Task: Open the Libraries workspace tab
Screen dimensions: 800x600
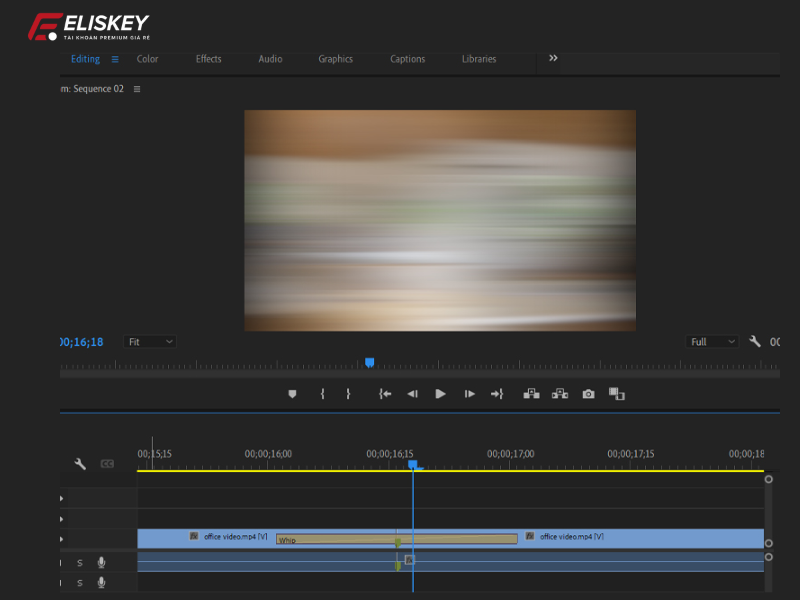Action: [479, 59]
